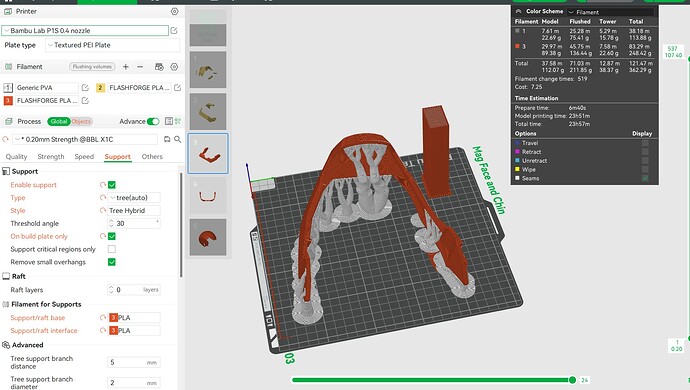Screen dimensions: 690x390
Task: Open filament 2 FLASHFORGE PLA dropdown
Action: [138, 88]
